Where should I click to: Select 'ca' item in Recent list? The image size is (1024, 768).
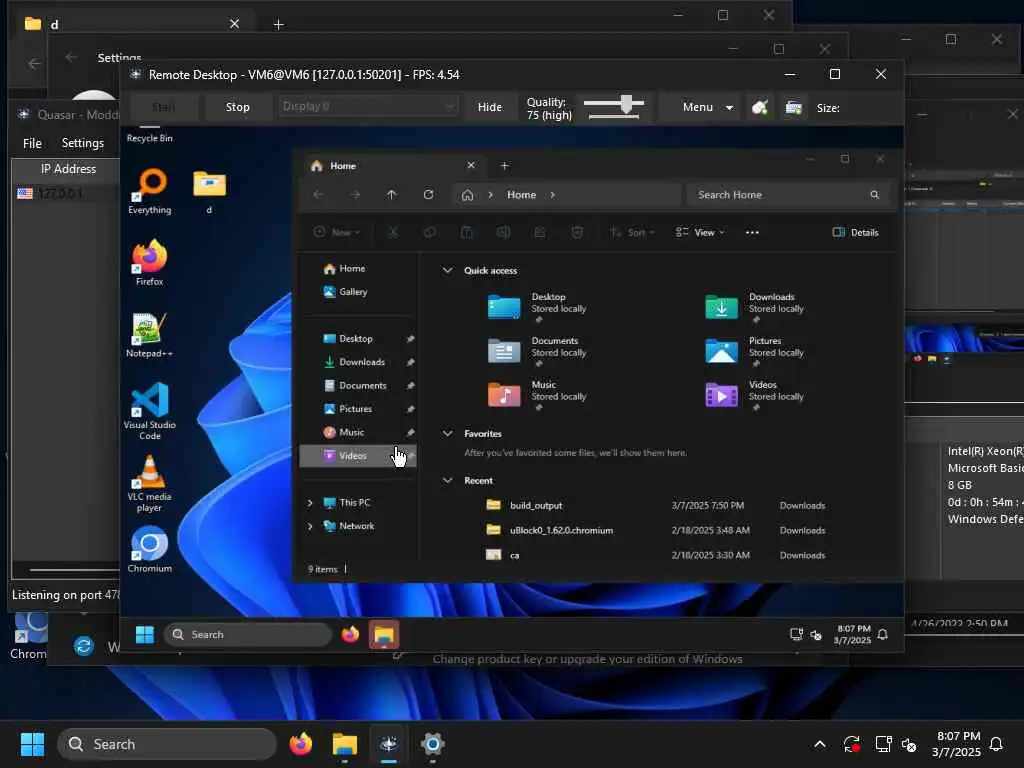(x=656, y=555)
